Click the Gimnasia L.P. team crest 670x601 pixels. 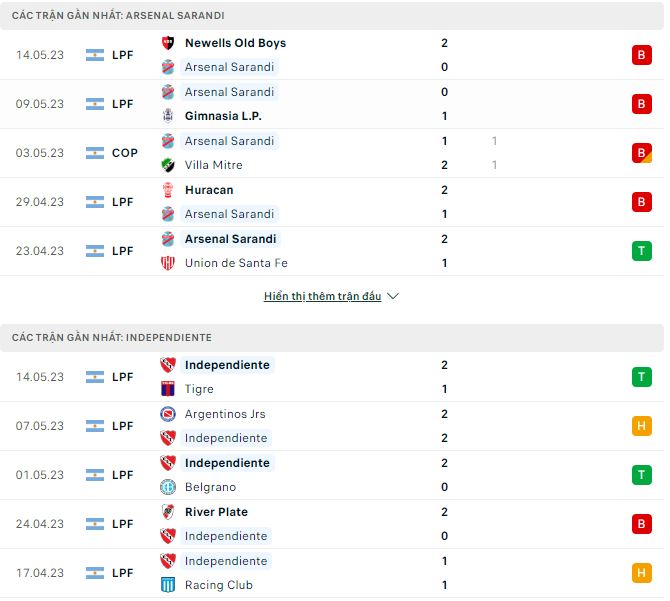pos(168,116)
